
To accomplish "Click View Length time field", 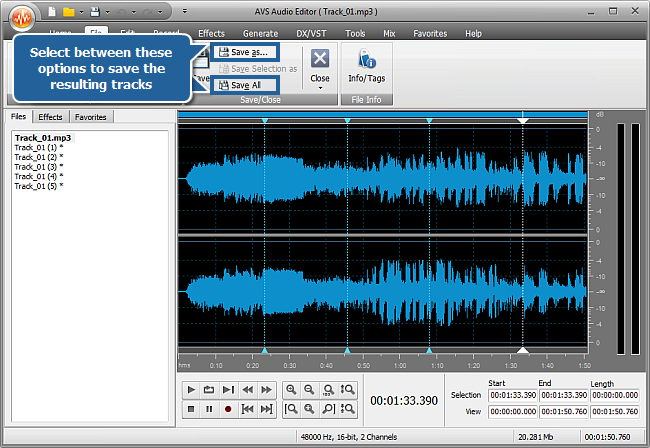I will coord(615,412).
